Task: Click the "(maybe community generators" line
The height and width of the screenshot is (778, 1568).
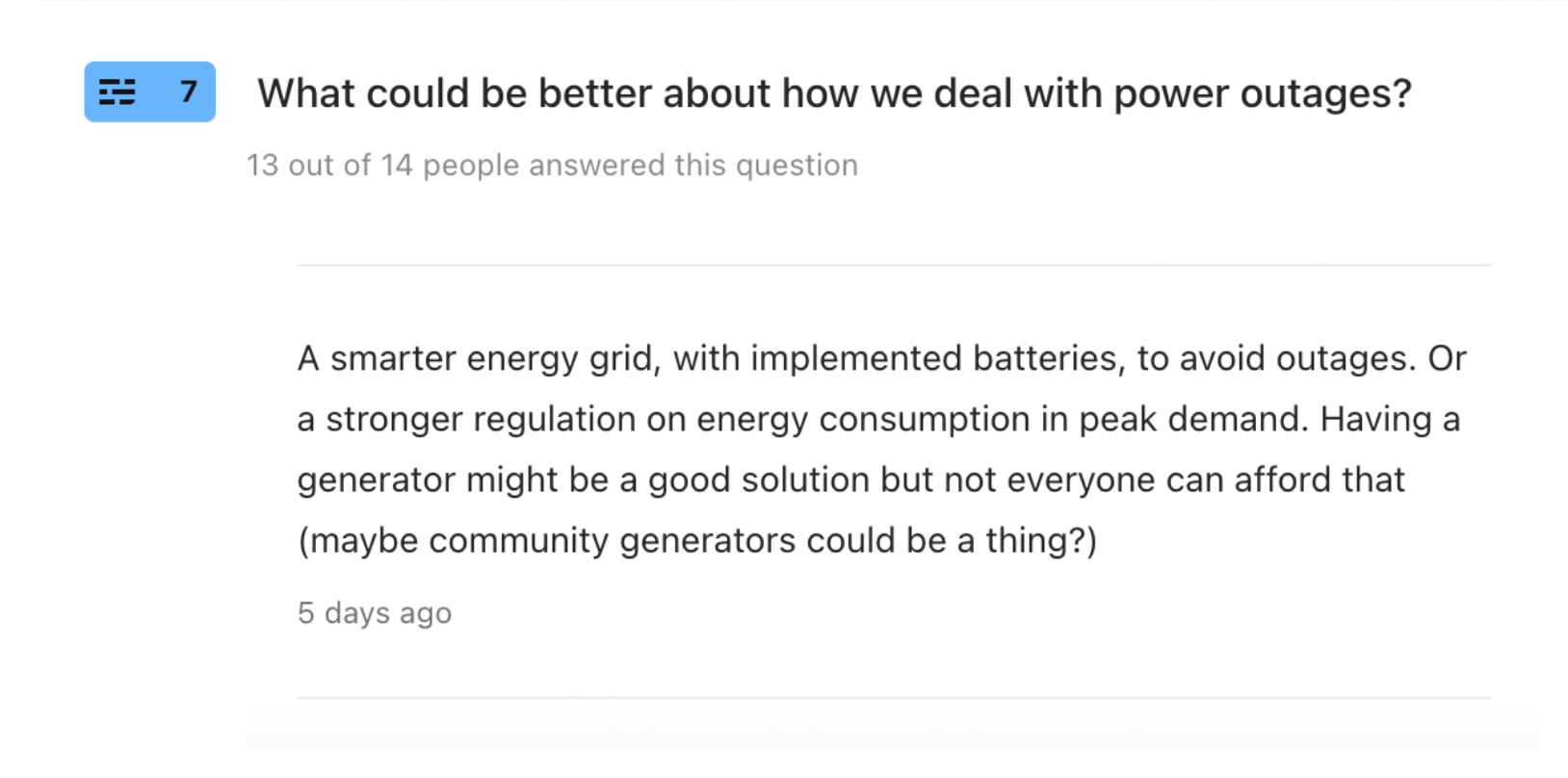Action: [697, 540]
